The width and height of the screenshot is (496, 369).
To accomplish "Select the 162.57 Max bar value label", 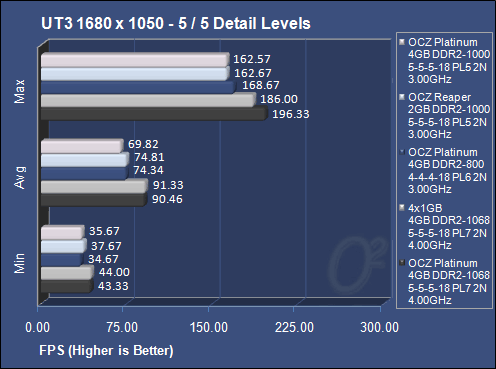I will [x=252, y=59].
